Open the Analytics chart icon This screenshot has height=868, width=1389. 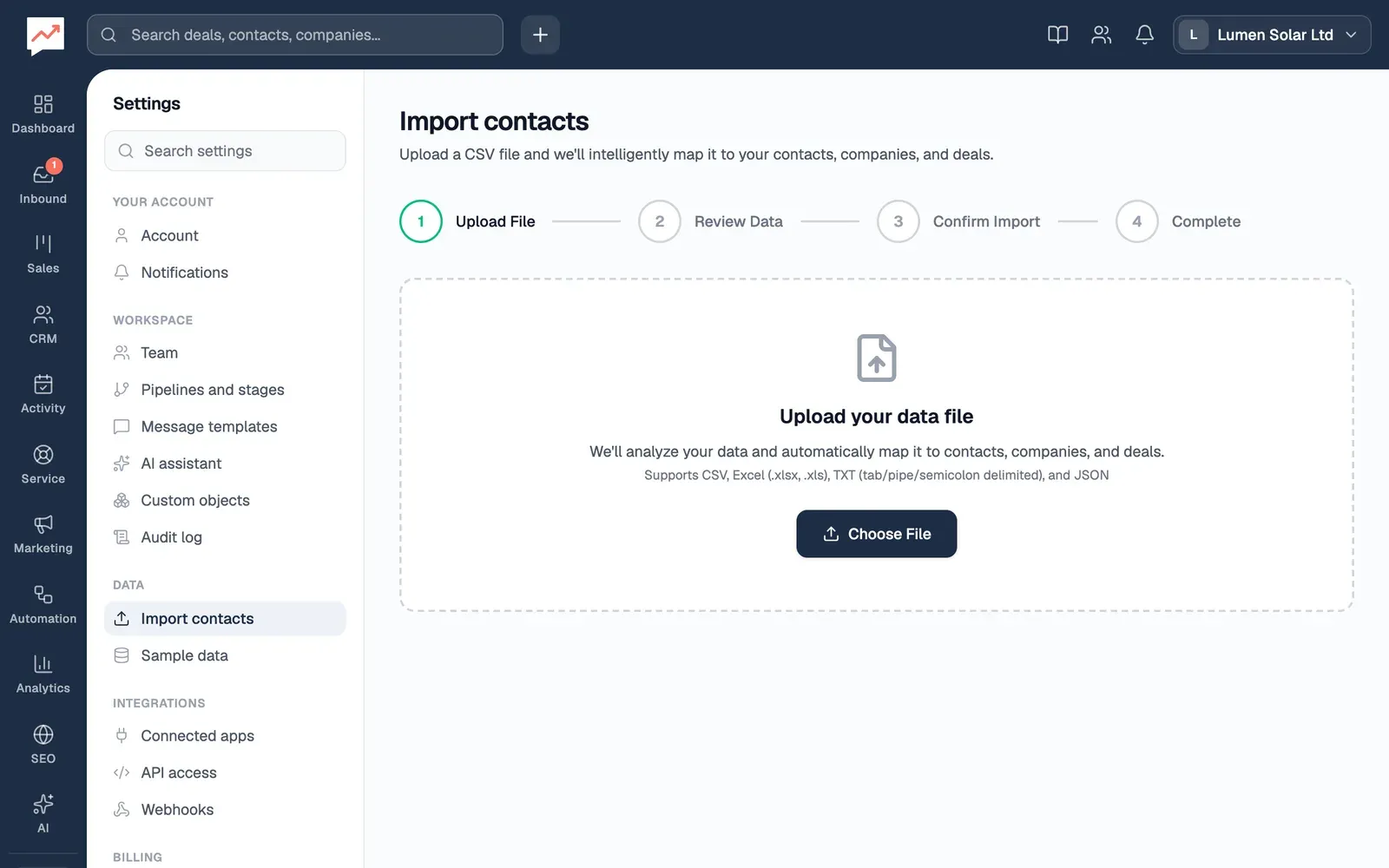pos(43,664)
